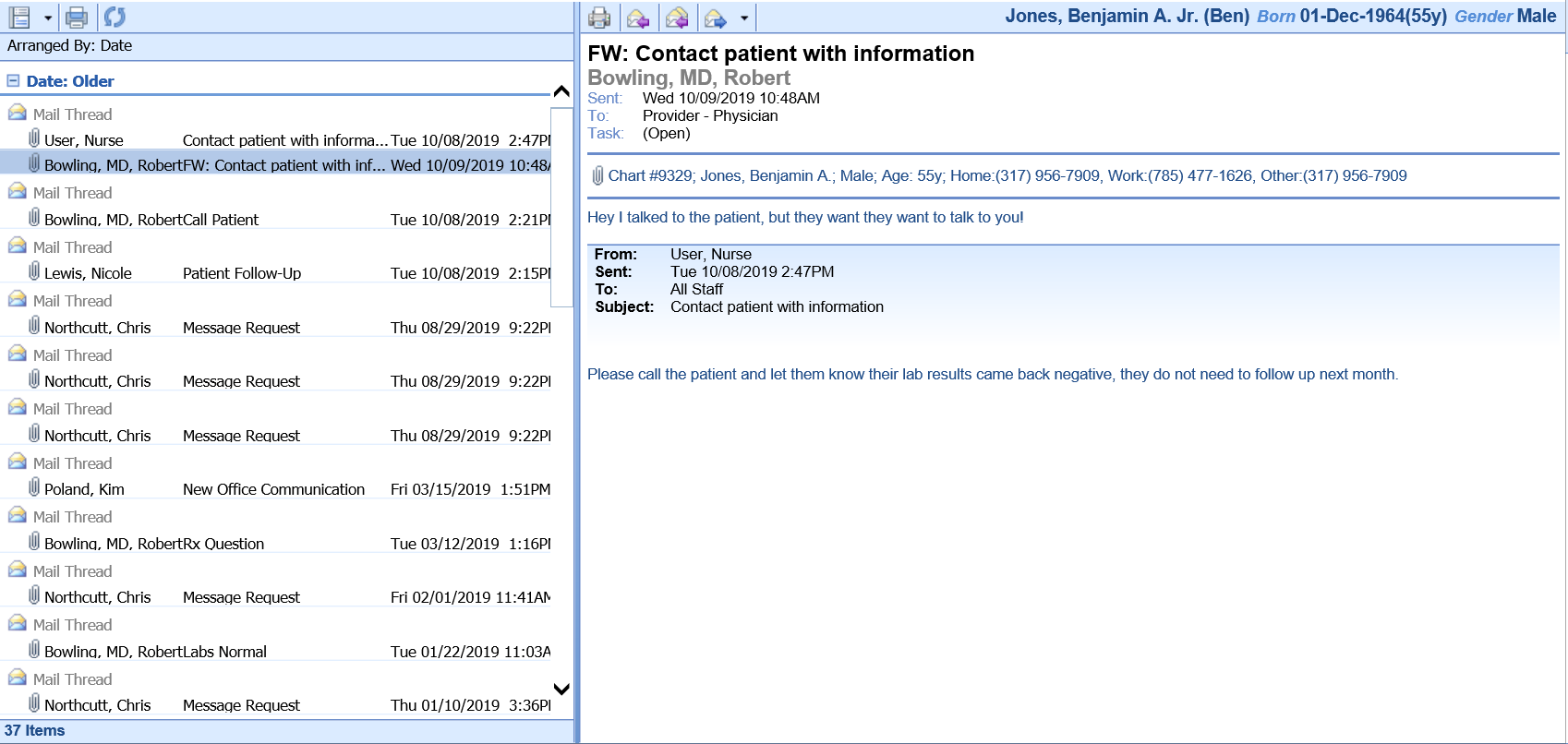Select Poland, Kim New Office Communication

tap(277, 489)
